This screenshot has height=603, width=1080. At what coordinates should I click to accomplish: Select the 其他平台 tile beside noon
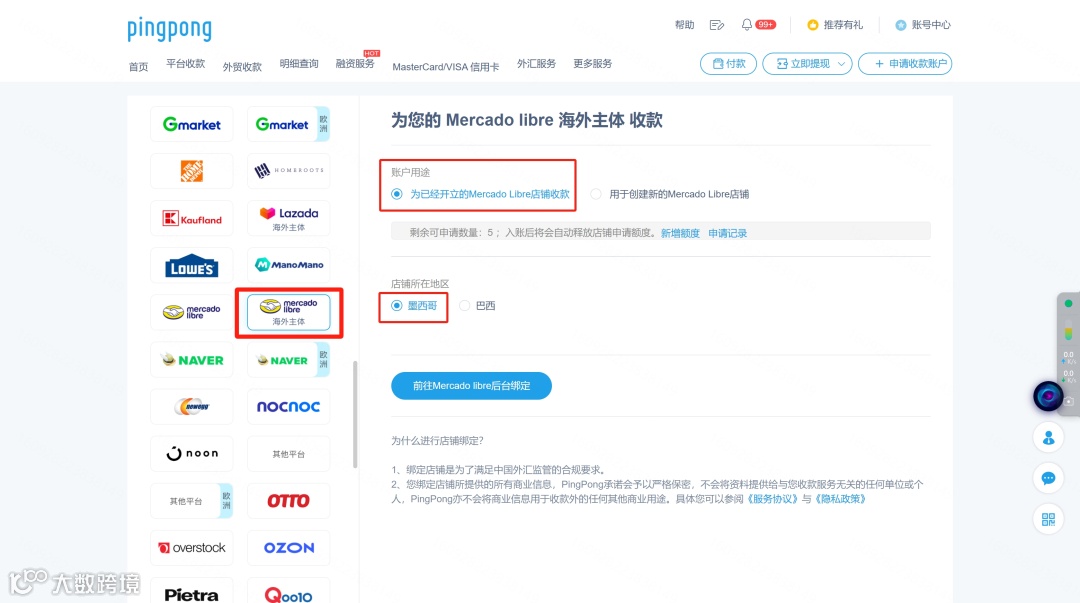289,453
